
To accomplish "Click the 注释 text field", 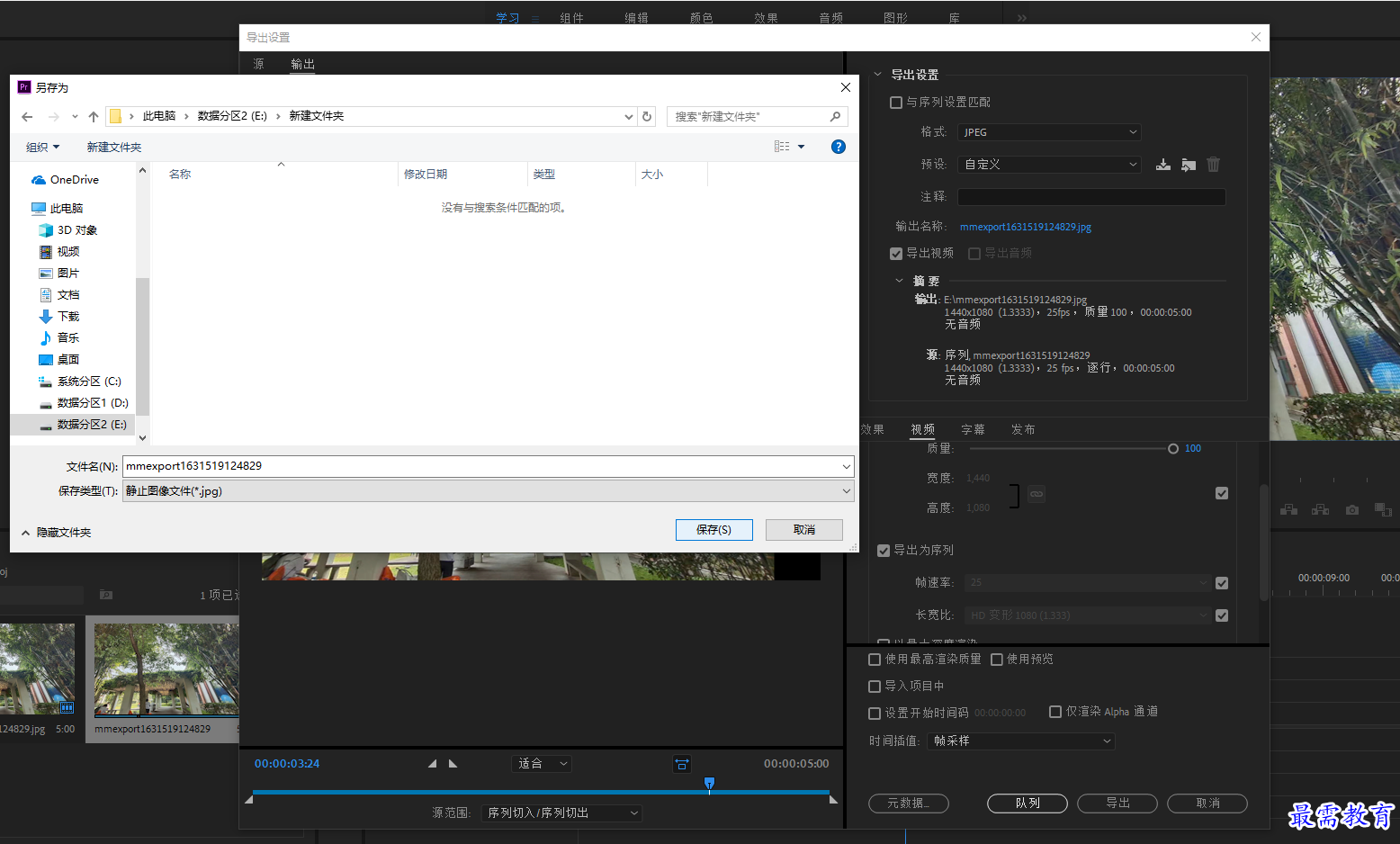I will pyautogui.click(x=1091, y=197).
